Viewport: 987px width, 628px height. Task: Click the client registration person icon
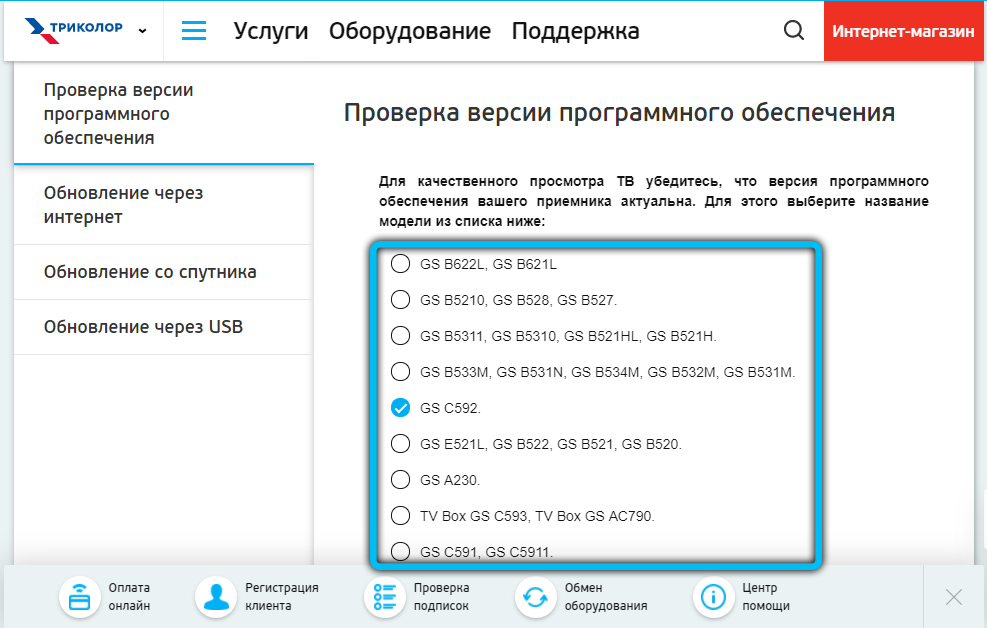(215, 598)
